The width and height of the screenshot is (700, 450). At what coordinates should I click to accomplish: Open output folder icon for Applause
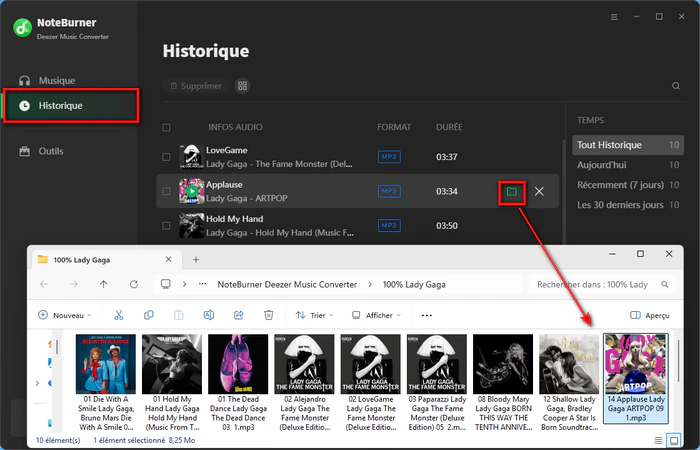(x=512, y=192)
